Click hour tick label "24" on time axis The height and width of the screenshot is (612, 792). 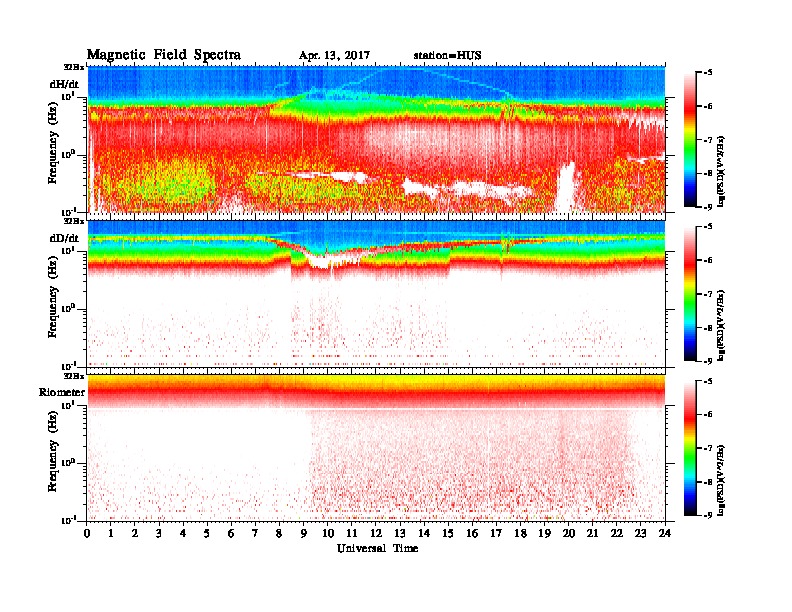pos(665,534)
